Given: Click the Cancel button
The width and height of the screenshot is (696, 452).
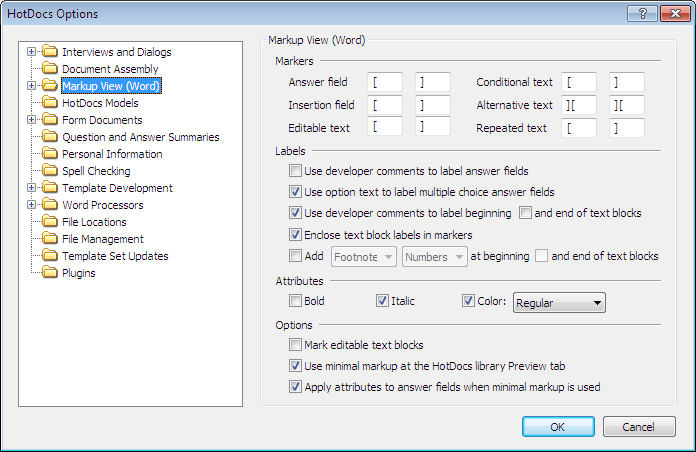Looking at the screenshot, I should coord(639,427).
